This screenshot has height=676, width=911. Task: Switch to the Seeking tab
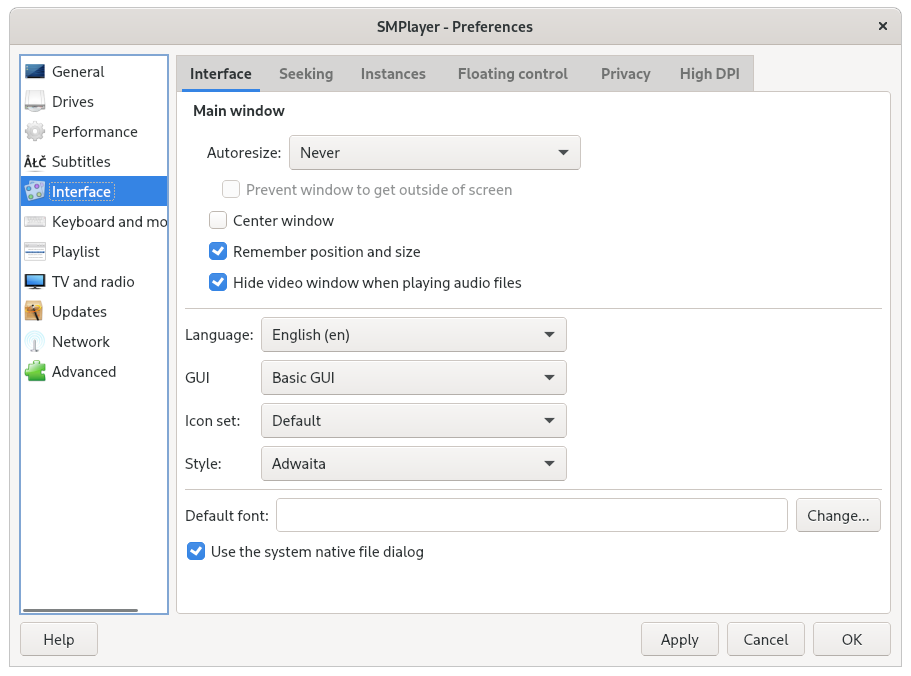click(x=306, y=74)
